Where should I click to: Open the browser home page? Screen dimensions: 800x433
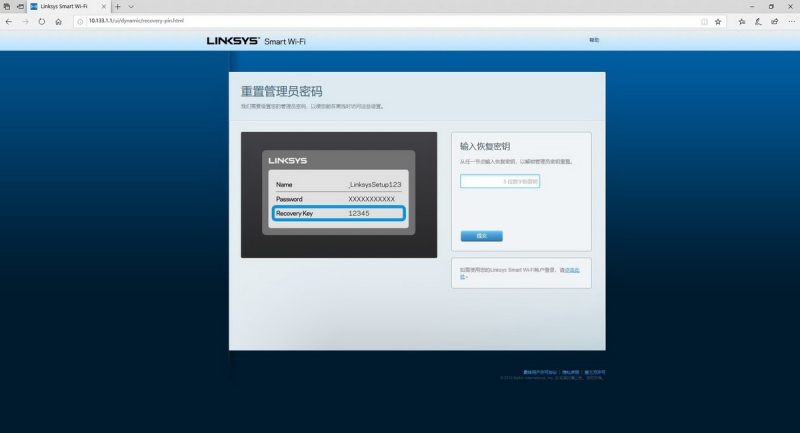coord(59,21)
